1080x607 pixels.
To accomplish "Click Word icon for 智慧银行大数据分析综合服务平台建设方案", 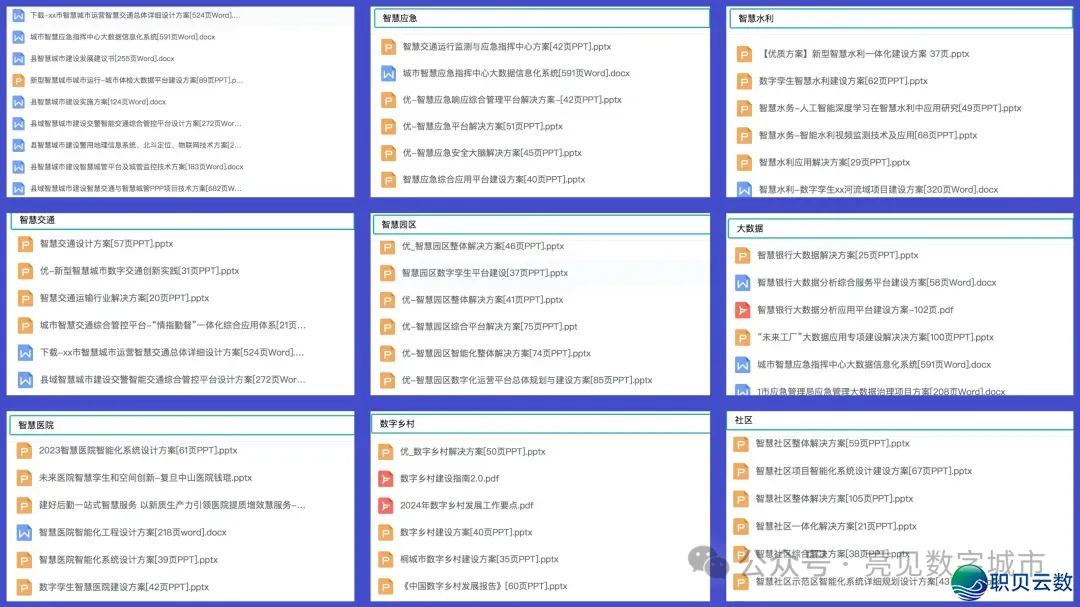I will pos(743,283).
